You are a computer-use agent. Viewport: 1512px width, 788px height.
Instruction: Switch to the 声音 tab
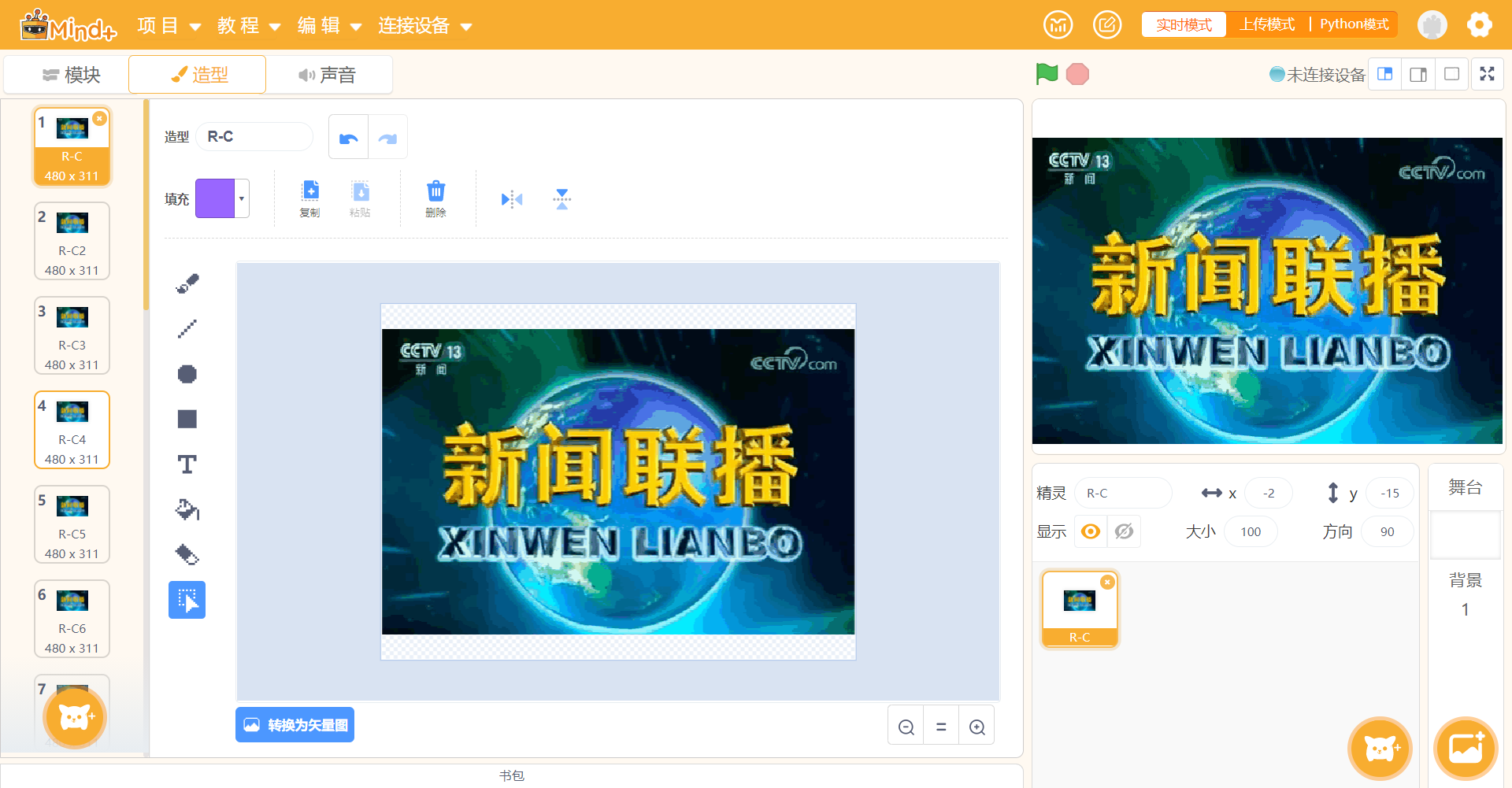pyautogui.click(x=327, y=75)
